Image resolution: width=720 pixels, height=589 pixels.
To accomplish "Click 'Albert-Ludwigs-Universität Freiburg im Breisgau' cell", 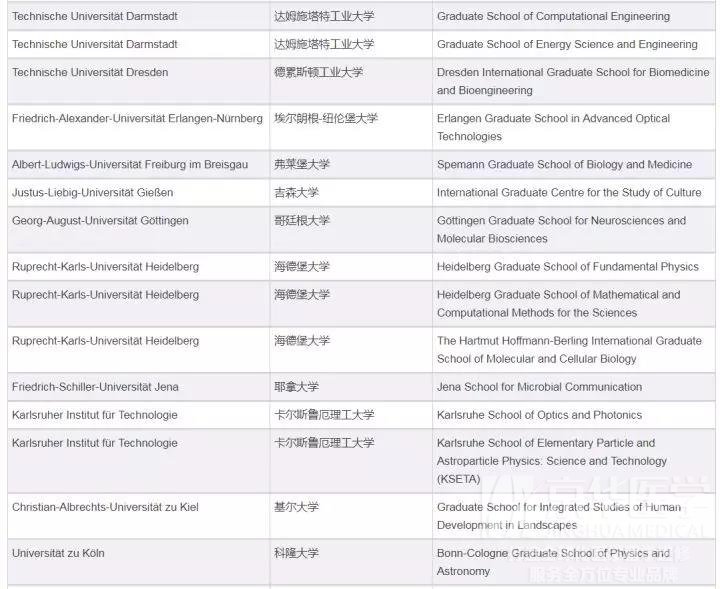I will (138, 164).
